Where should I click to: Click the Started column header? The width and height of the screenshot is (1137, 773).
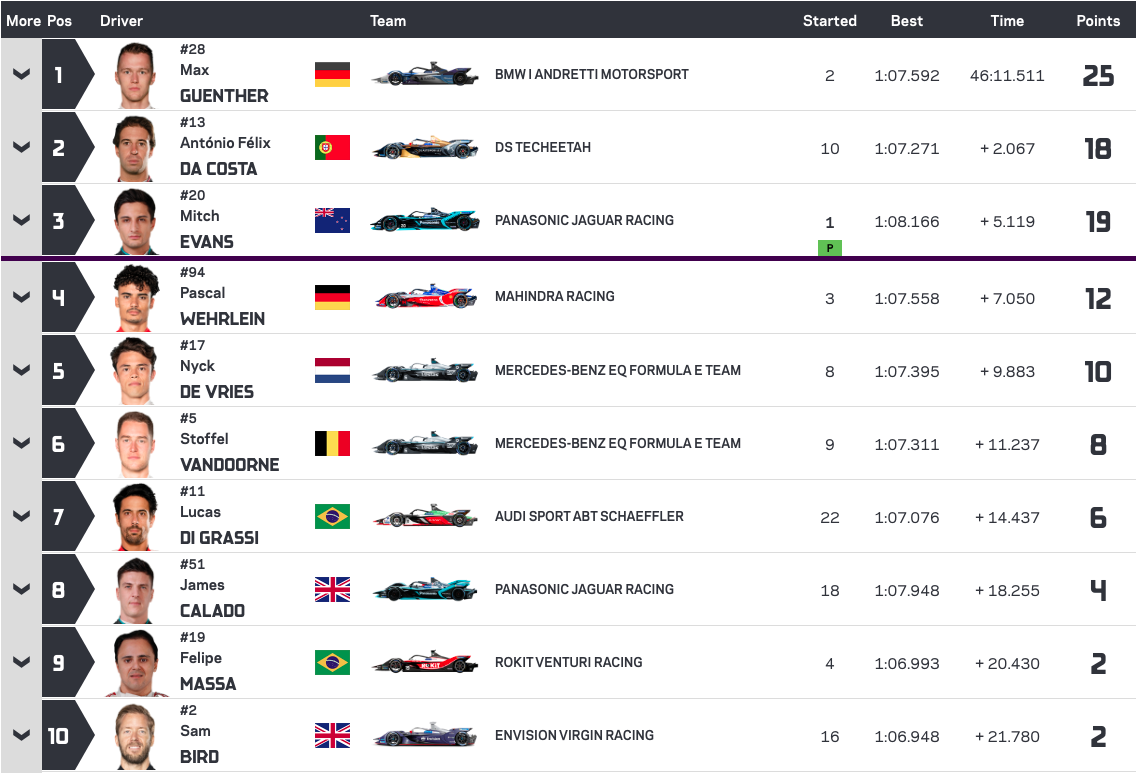[830, 20]
